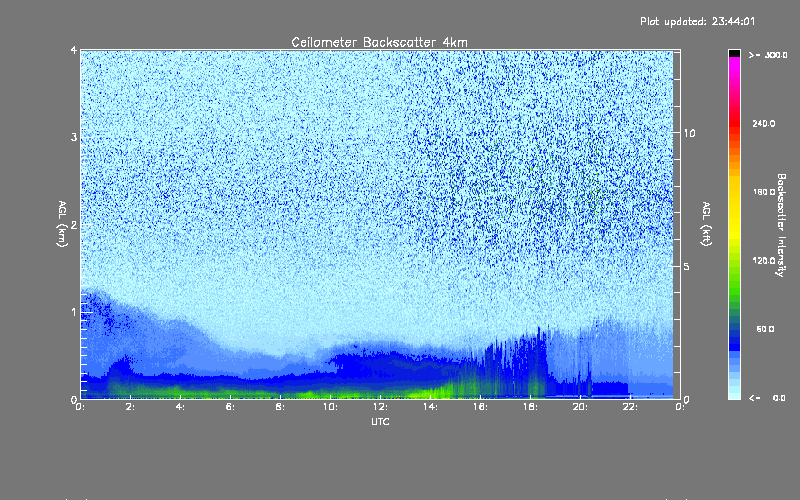Click the "10" tick on the kft axis
Image resolution: width=800 pixels, height=500 pixels.
[689, 133]
